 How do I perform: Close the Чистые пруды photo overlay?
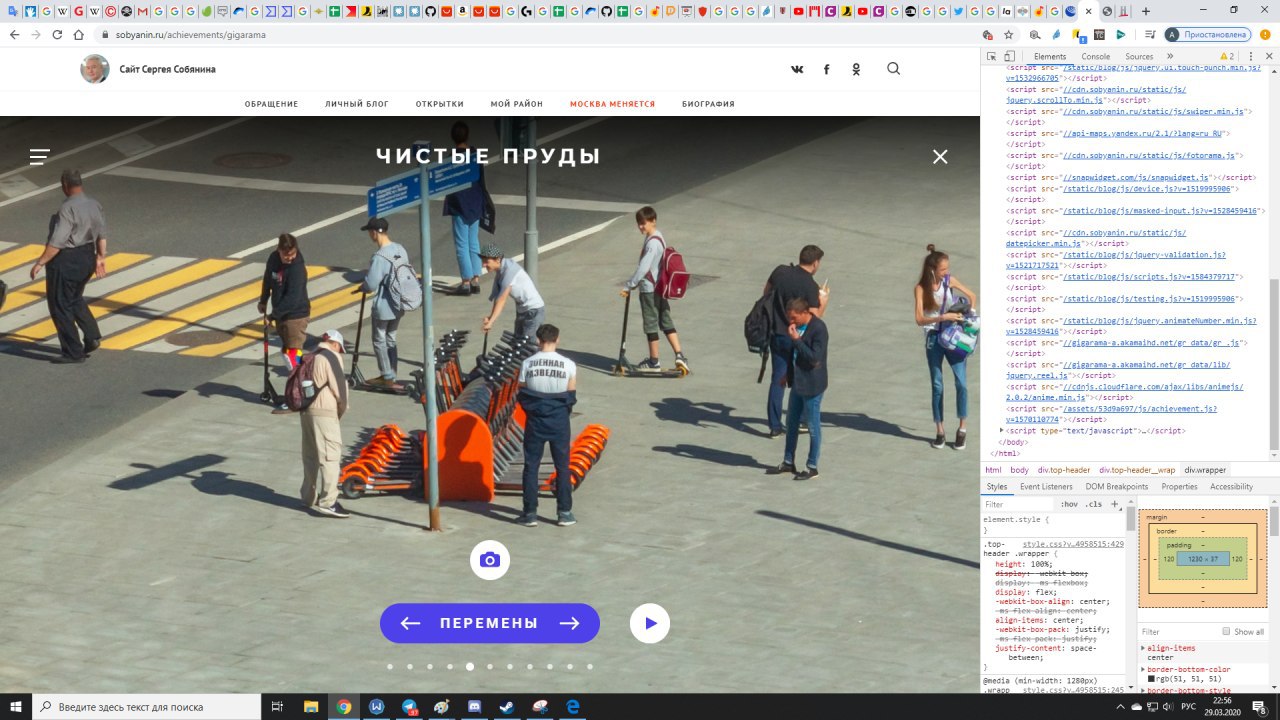pos(940,156)
